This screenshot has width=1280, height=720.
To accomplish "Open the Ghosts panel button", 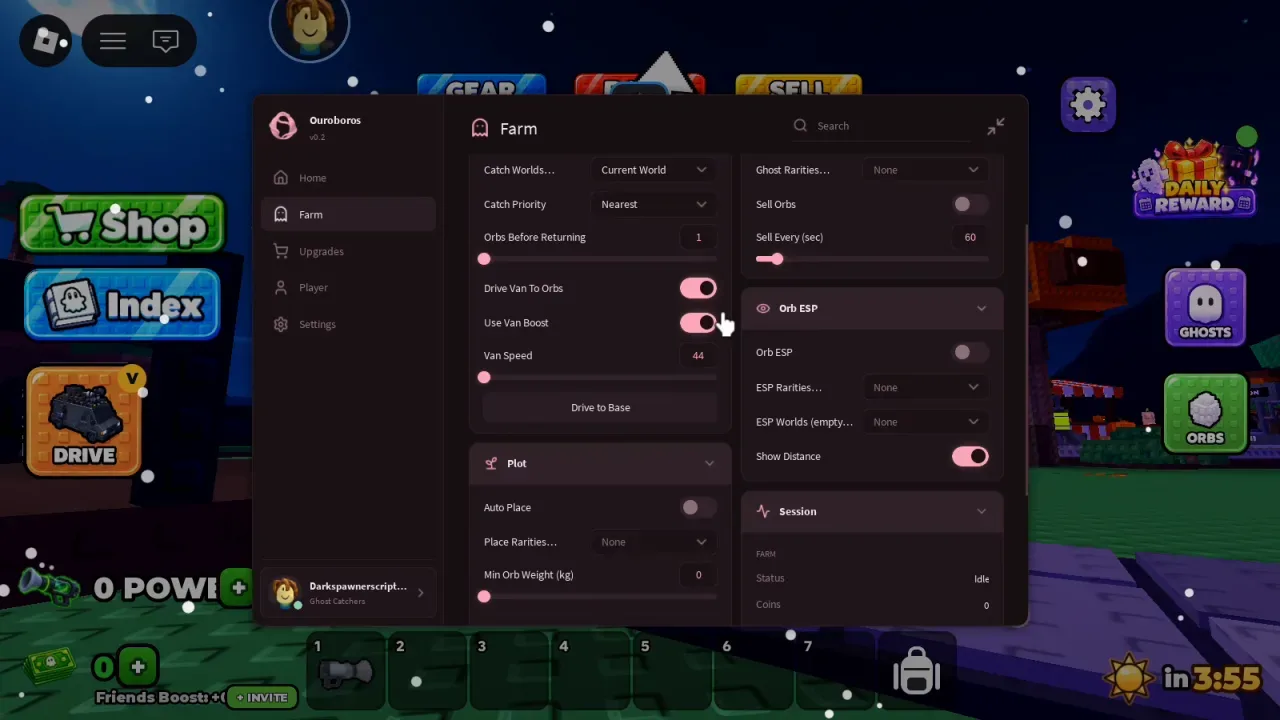I will click(1205, 307).
